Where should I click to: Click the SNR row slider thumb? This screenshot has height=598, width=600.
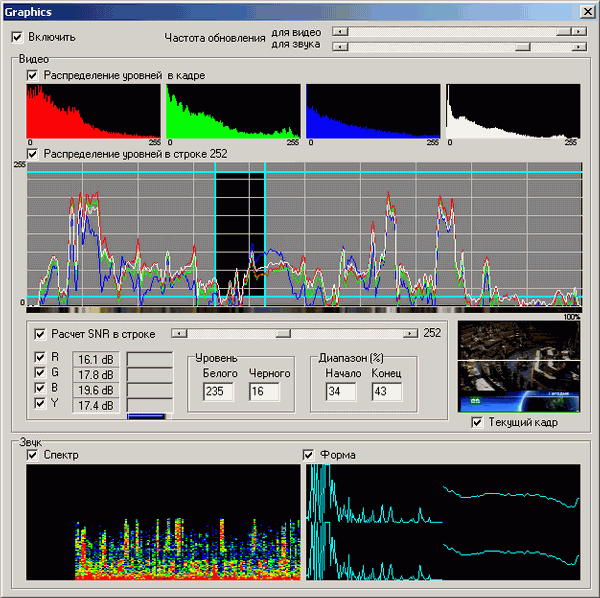point(283,333)
